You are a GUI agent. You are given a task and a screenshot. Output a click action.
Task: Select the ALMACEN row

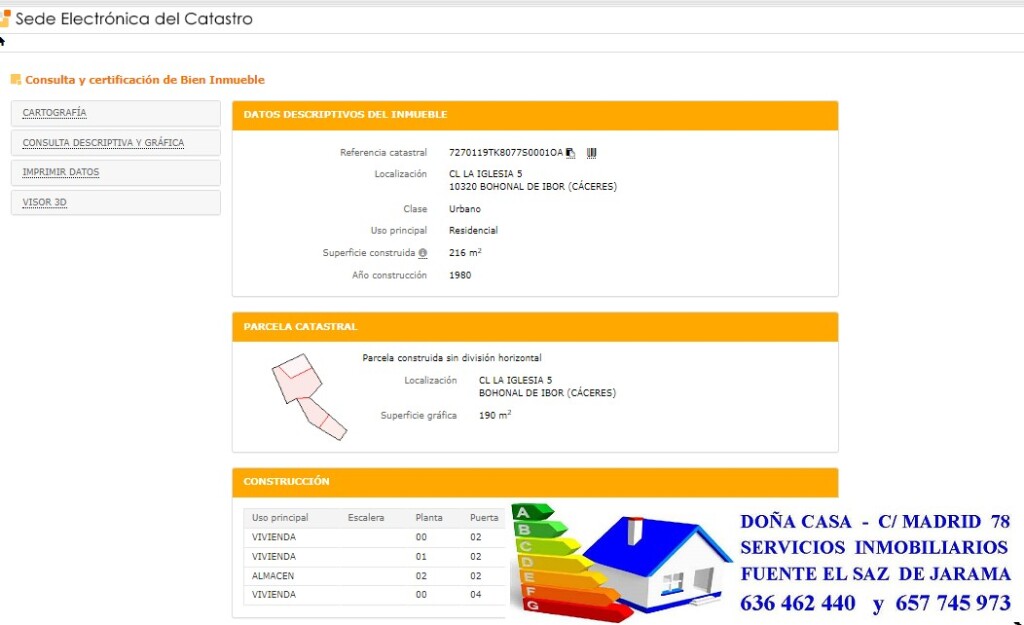[375, 576]
